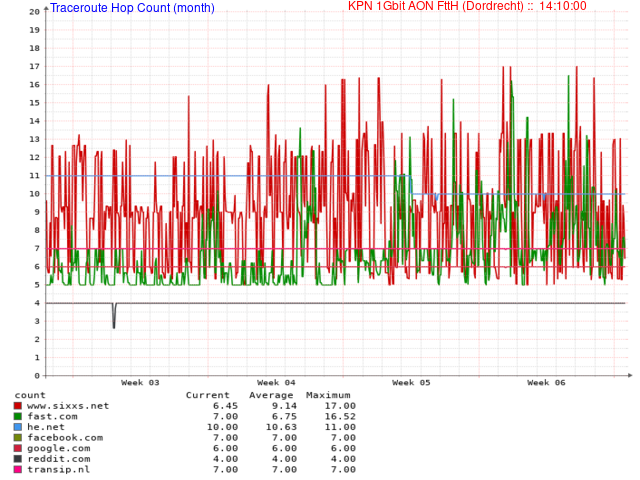Click the crimson google.com legend swatch
Viewport: 640px width, 480px height.
pos(18,448)
